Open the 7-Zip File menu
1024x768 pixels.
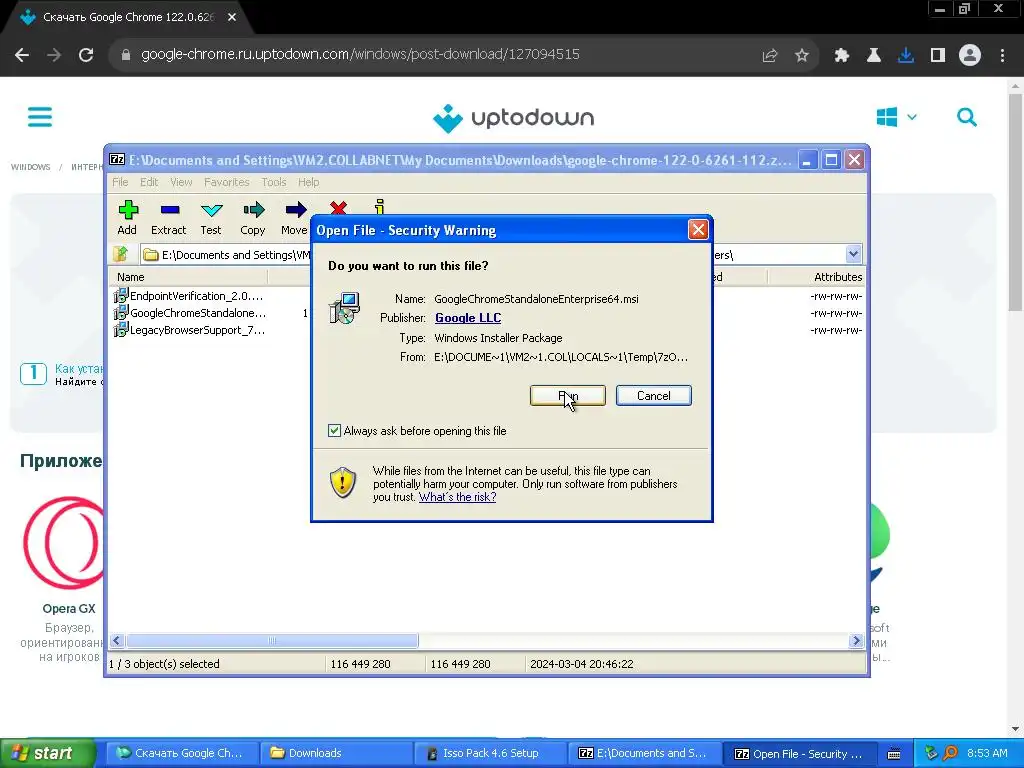[x=120, y=182]
